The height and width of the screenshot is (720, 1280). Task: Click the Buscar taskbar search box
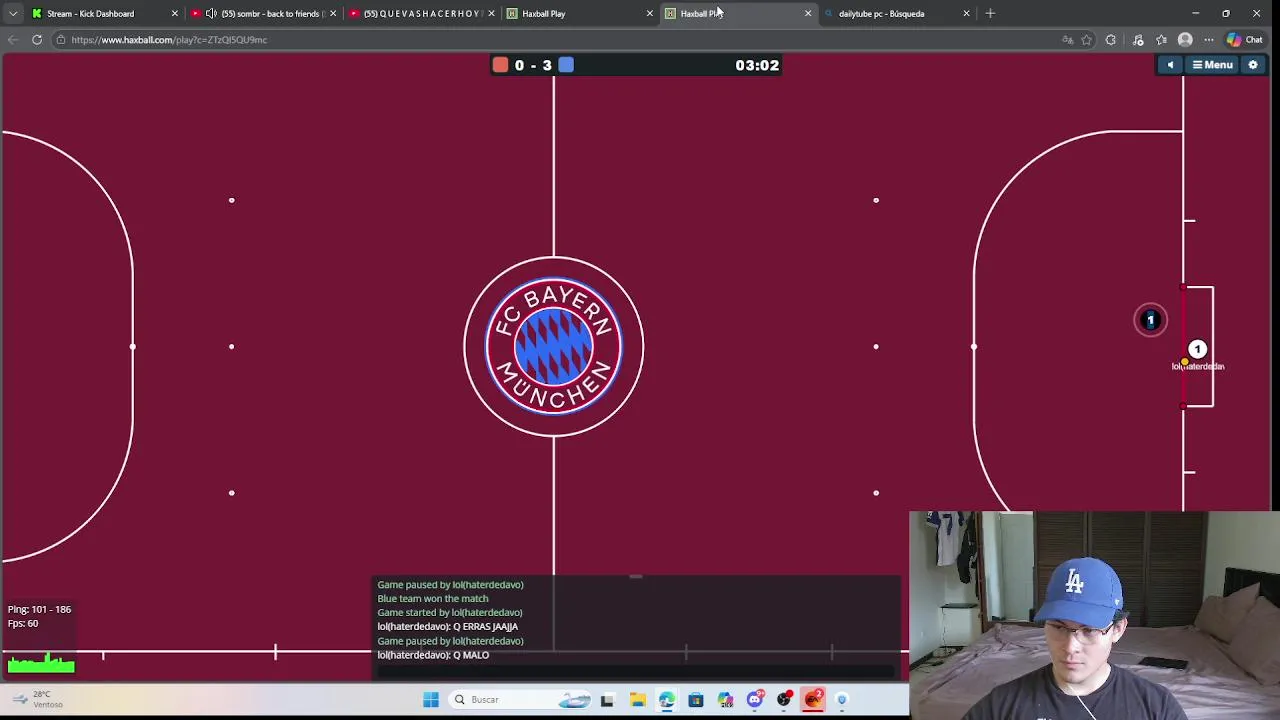click(520, 699)
